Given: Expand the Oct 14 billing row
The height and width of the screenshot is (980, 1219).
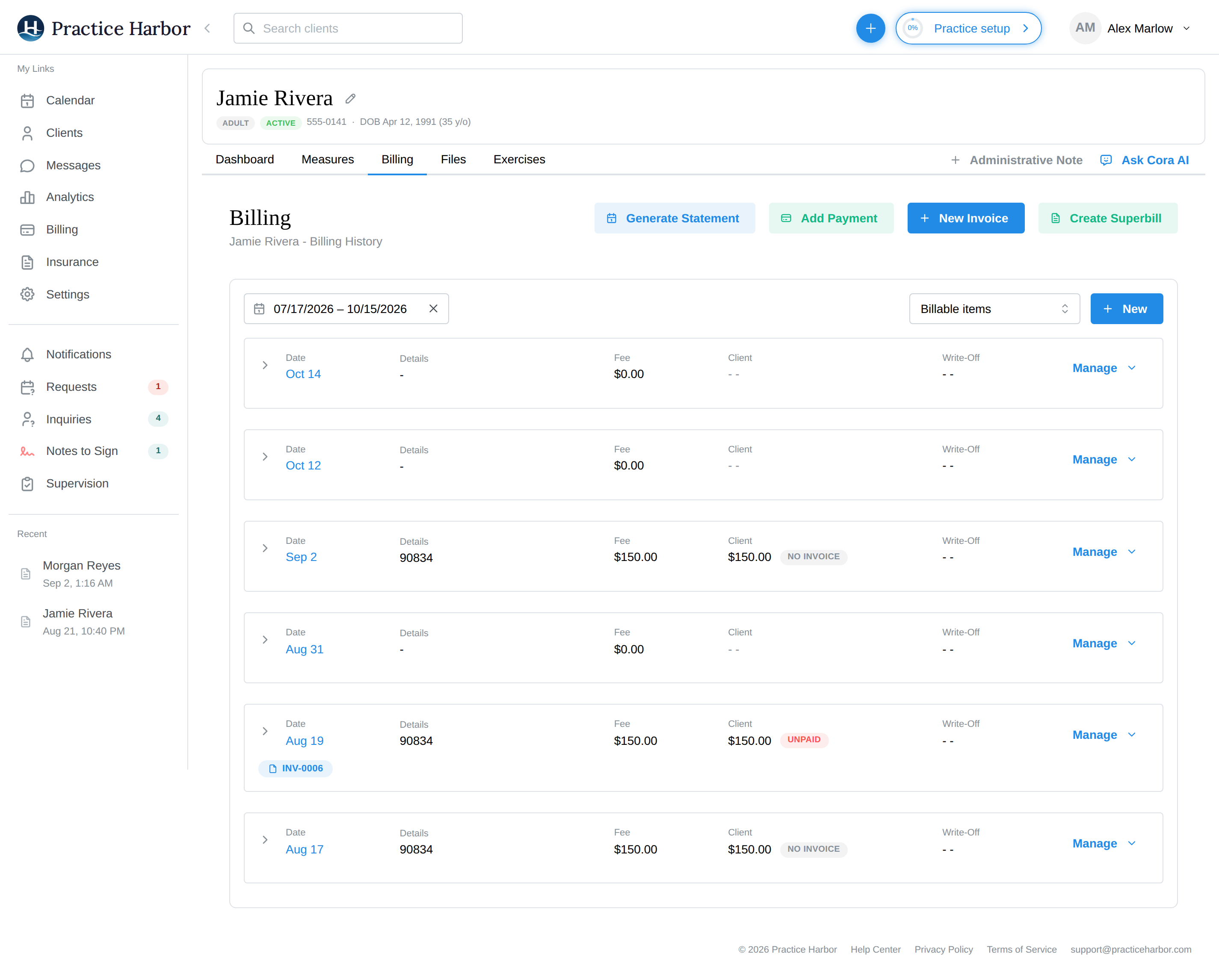Looking at the screenshot, I should [x=265, y=366].
